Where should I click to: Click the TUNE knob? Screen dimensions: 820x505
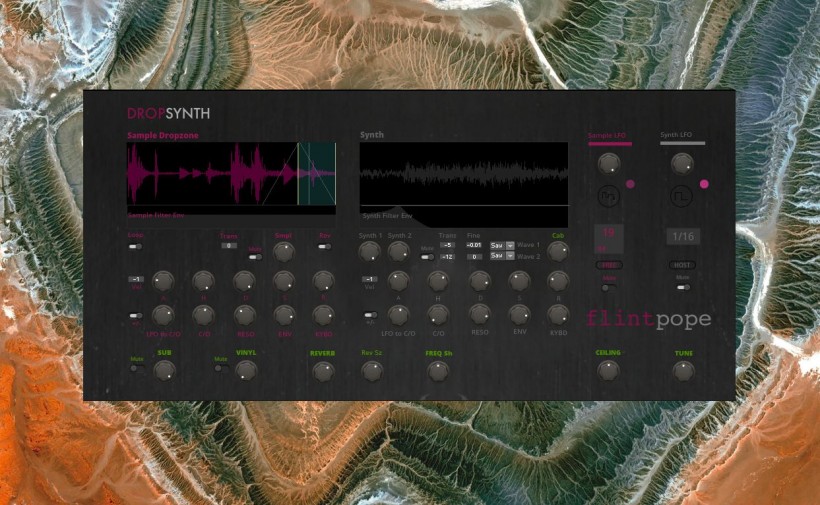point(683,370)
